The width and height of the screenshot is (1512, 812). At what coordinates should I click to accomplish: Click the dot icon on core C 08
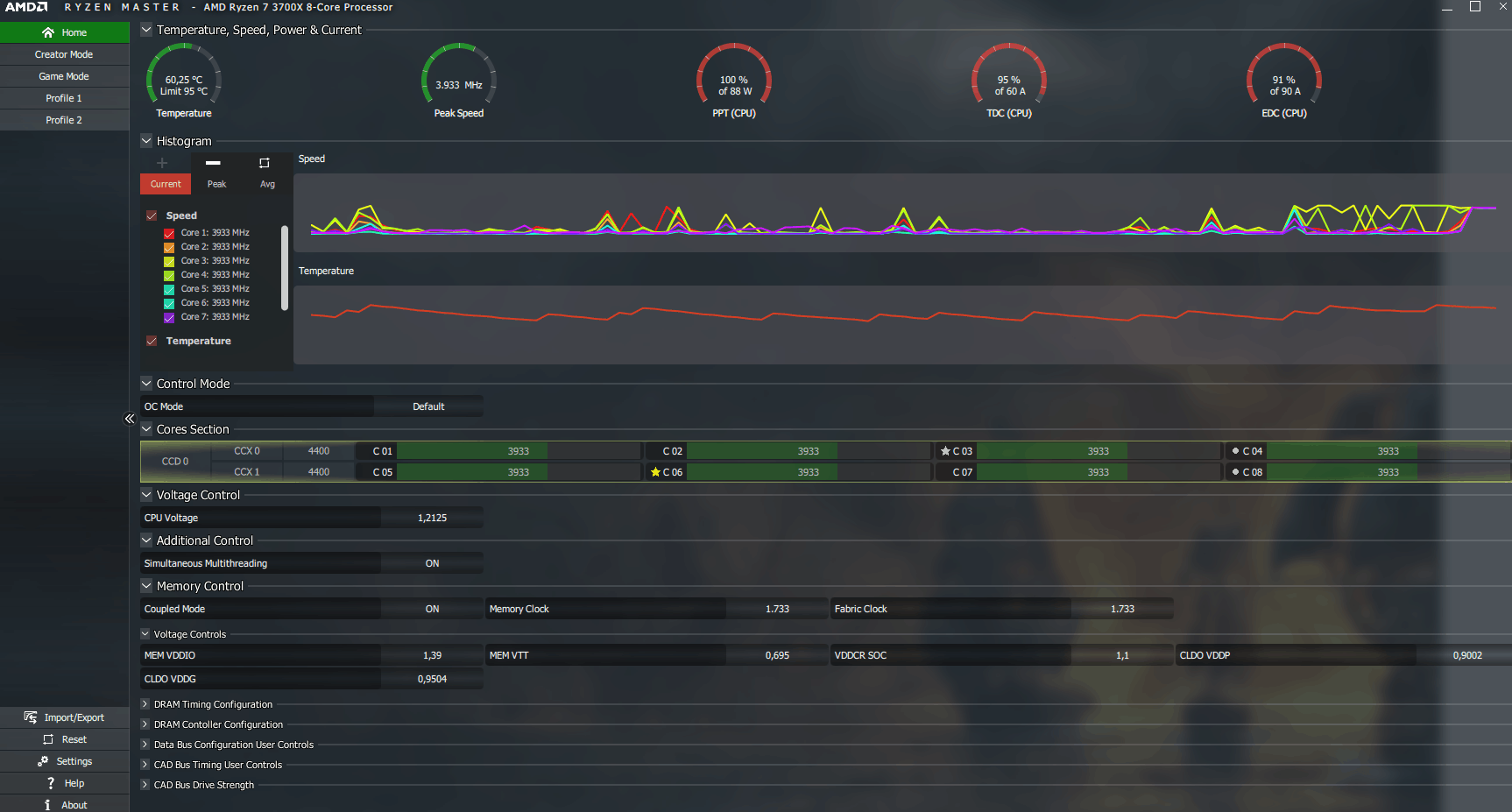pyautogui.click(x=1235, y=472)
